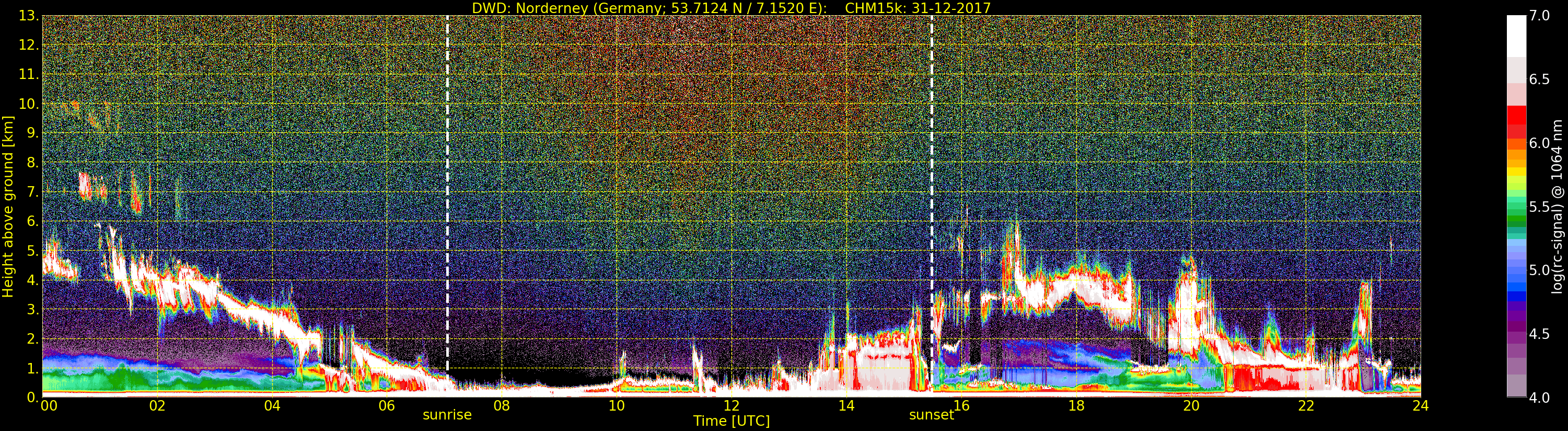Click the '0.' height axis tick label
Image resolution: width=1568 pixels, height=431 pixels.
coord(33,397)
